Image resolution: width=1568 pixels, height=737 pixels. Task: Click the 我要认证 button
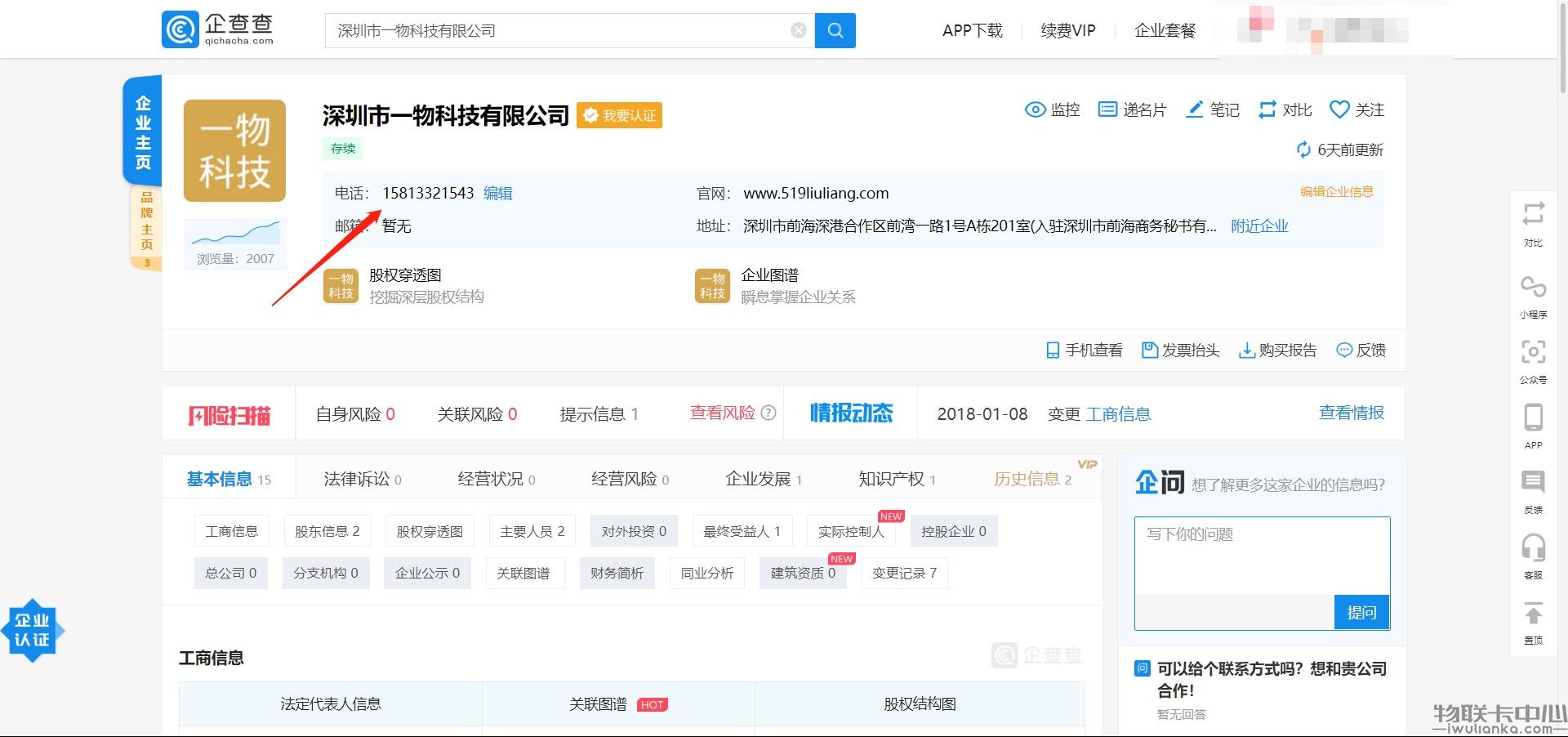[x=620, y=115]
